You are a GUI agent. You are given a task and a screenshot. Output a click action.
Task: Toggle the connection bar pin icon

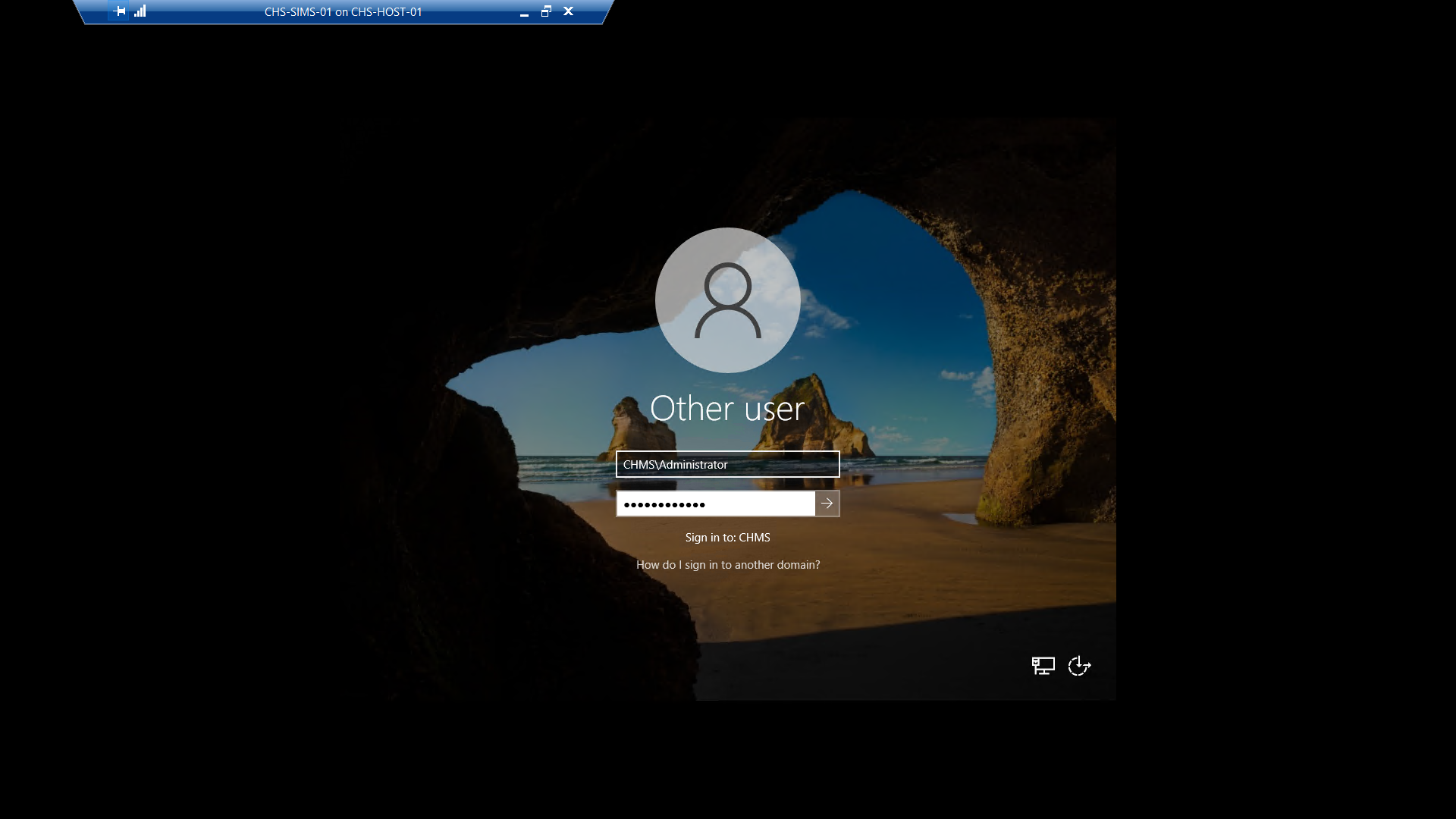(119, 11)
